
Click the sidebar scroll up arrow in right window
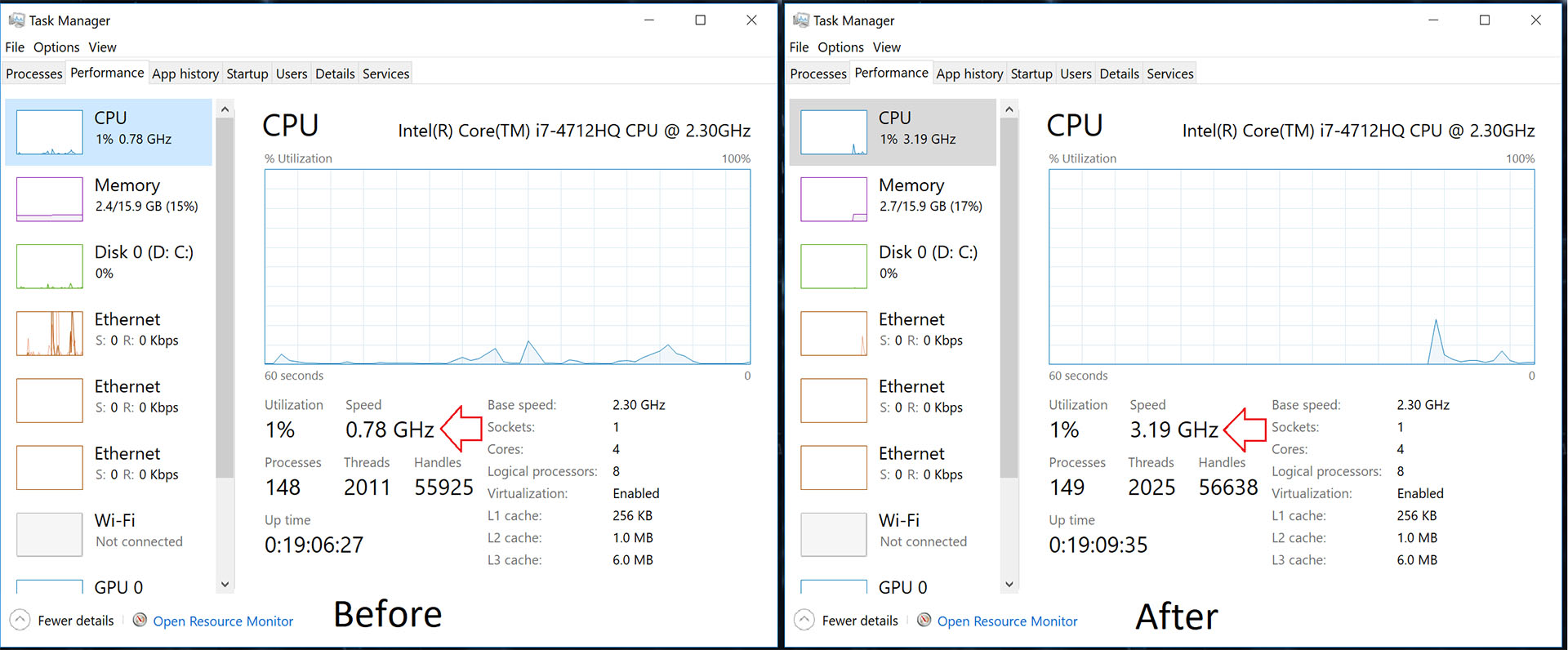click(x=1009, y=109)
